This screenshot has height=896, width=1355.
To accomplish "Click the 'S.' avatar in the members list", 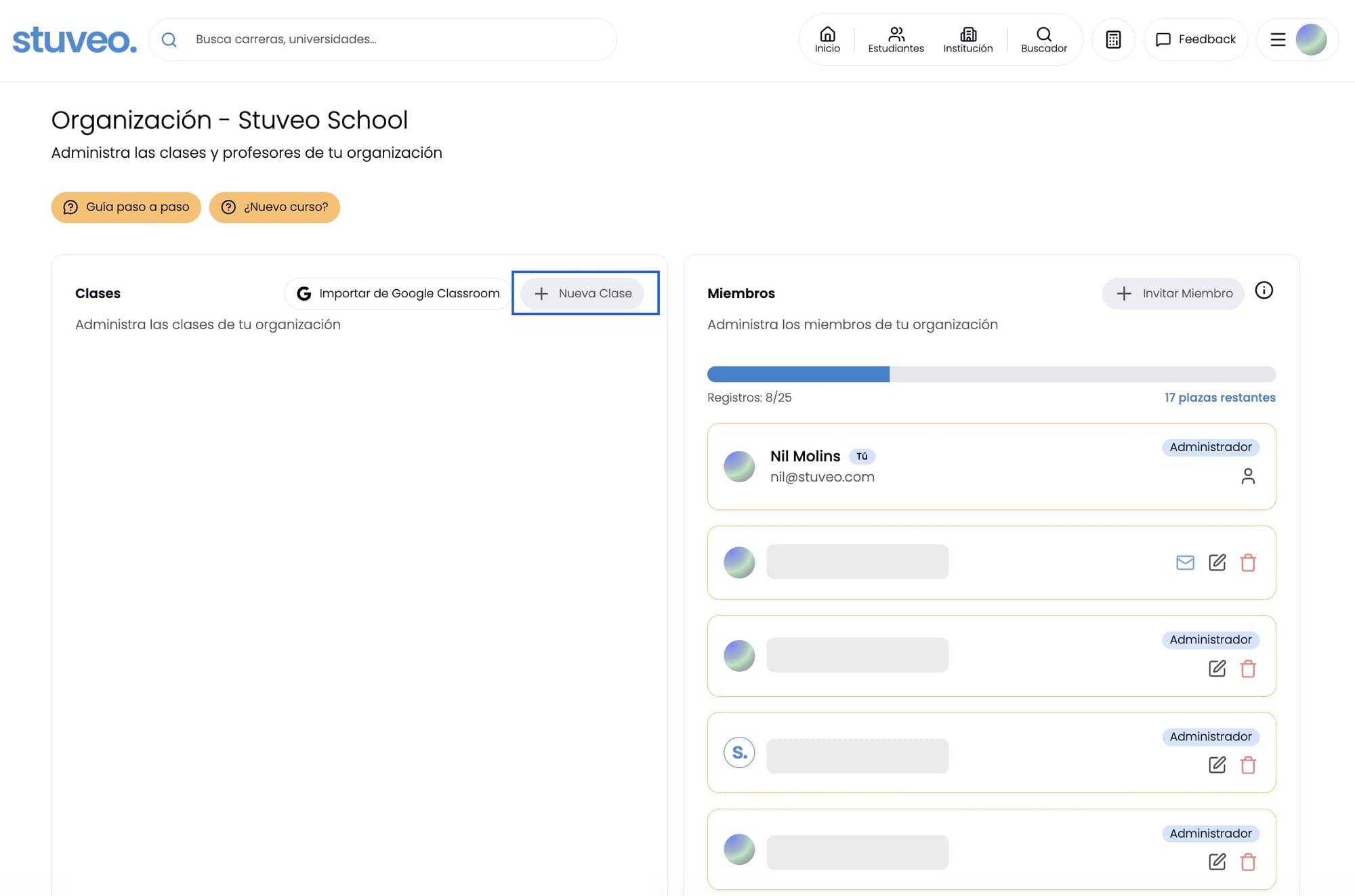I will point(739,752).
